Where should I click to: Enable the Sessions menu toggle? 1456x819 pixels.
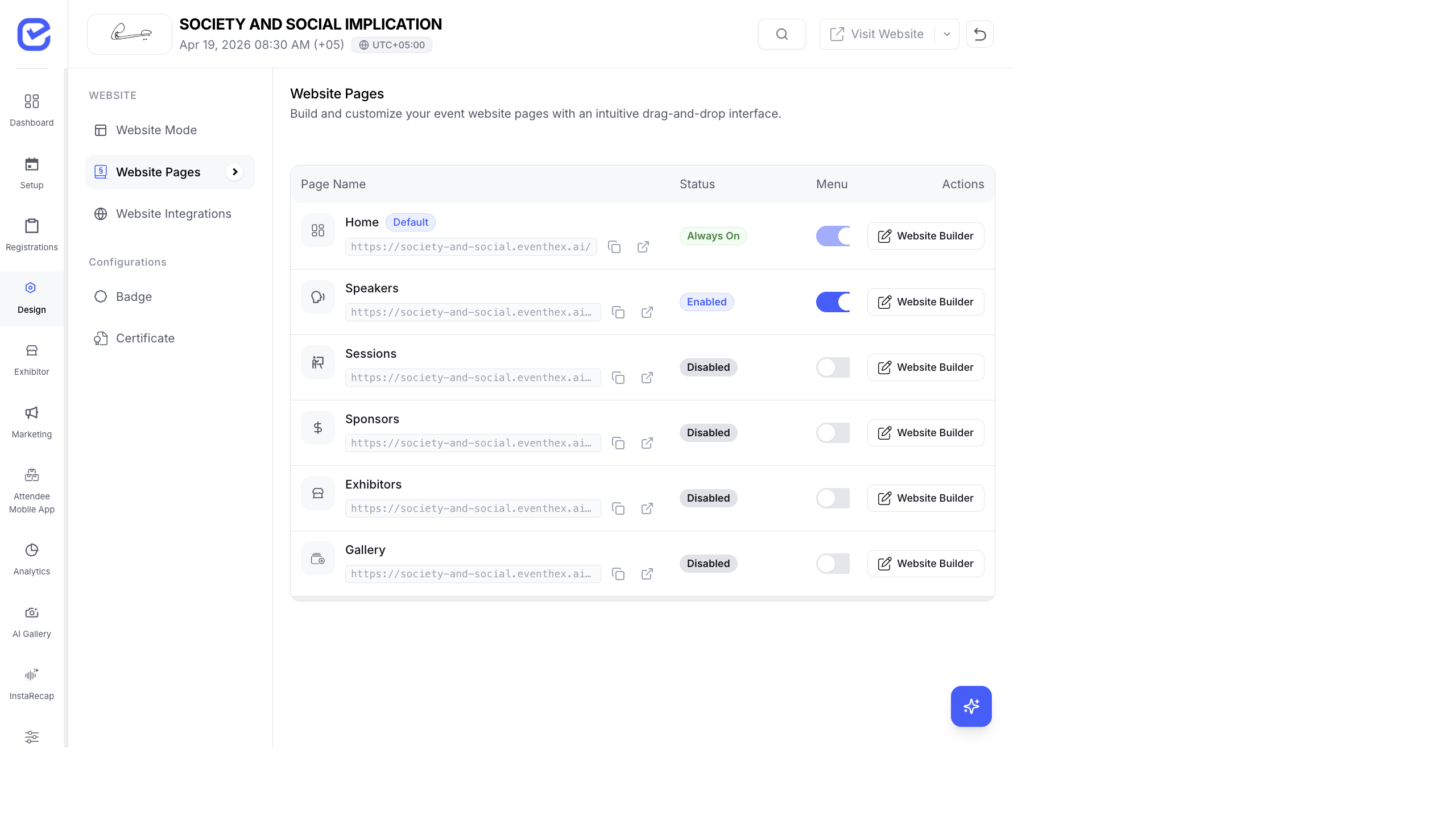click(x=832, y=367)
